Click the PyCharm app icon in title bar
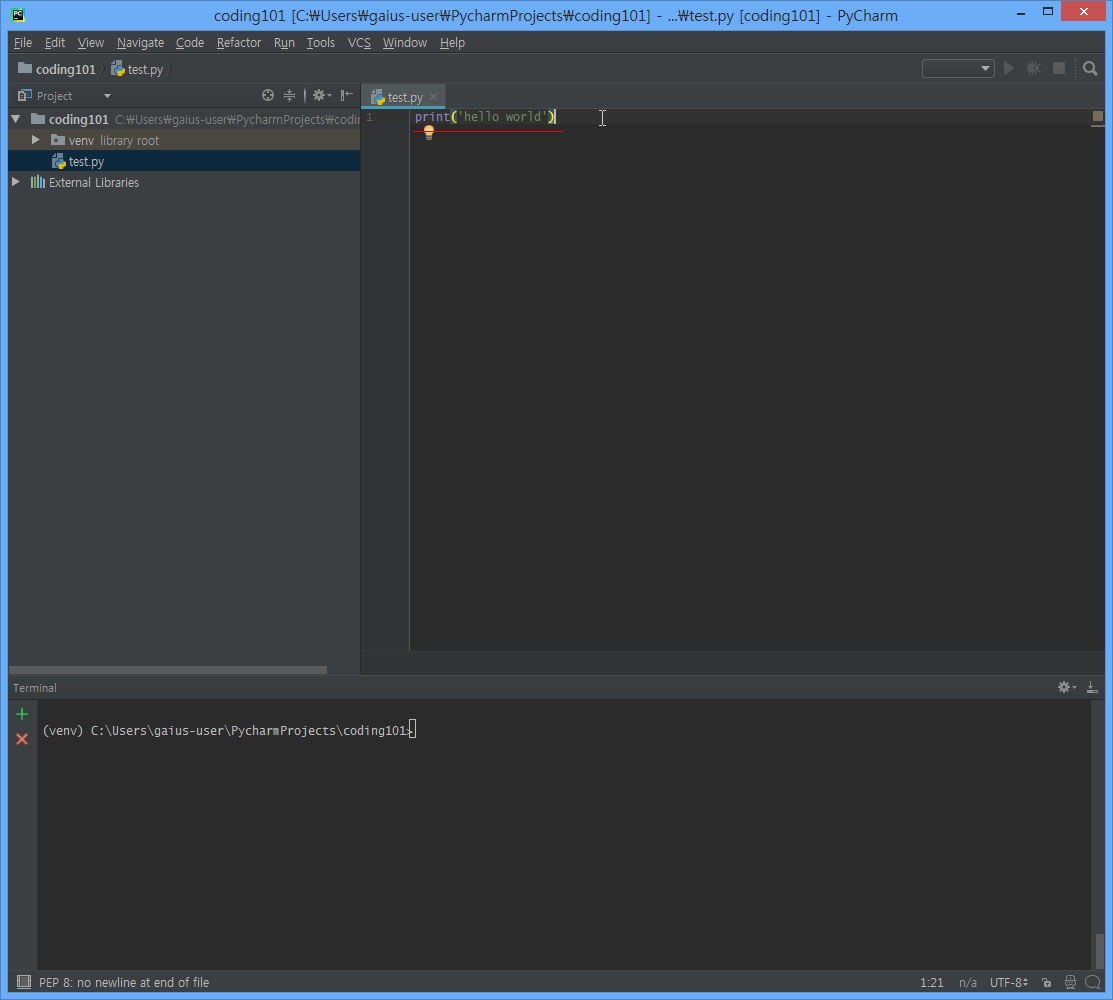 18,14
